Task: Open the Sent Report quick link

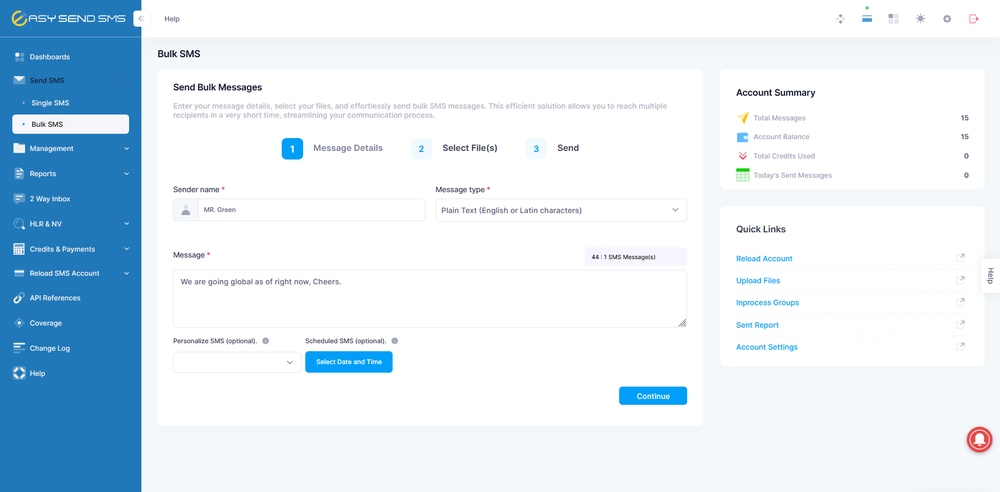Action: [757, 325]
